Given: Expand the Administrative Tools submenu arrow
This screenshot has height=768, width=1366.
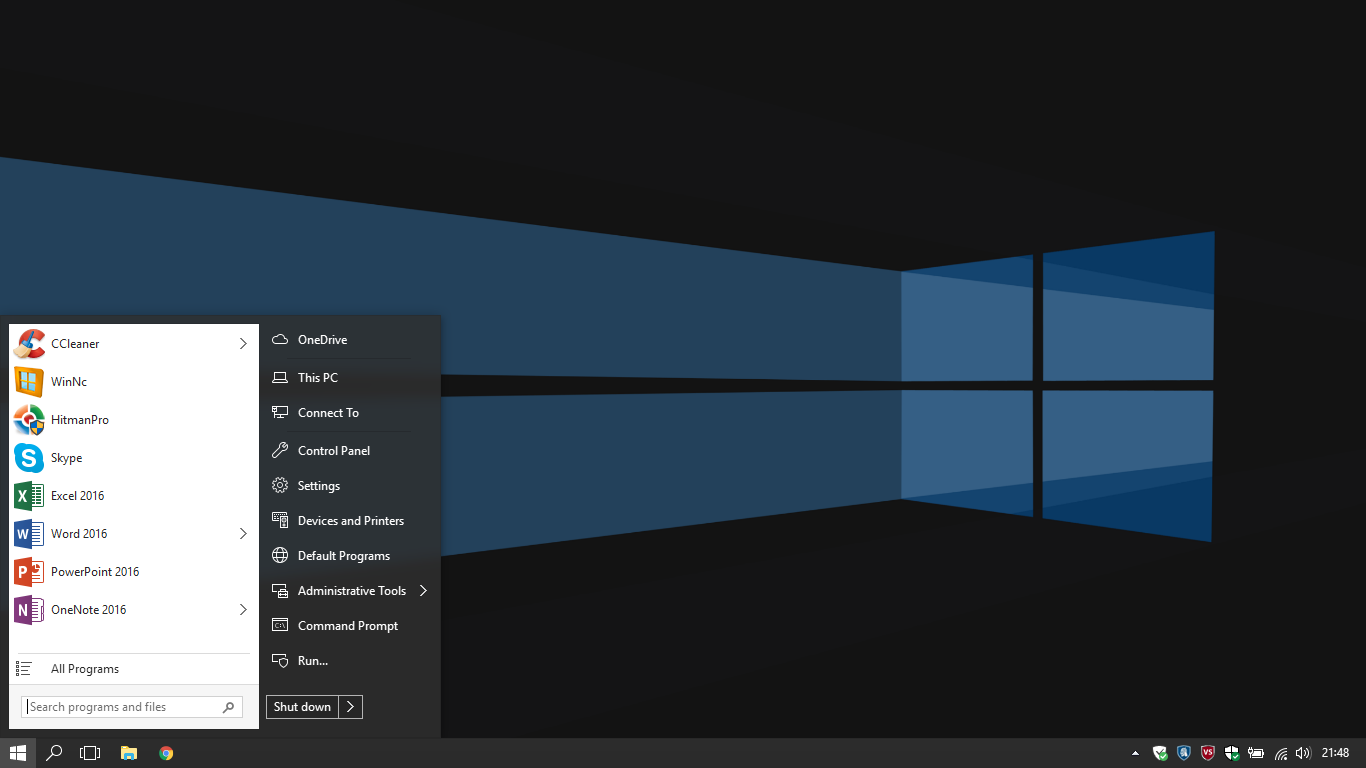Looking at the screenshot, I should tap(424, 591).
